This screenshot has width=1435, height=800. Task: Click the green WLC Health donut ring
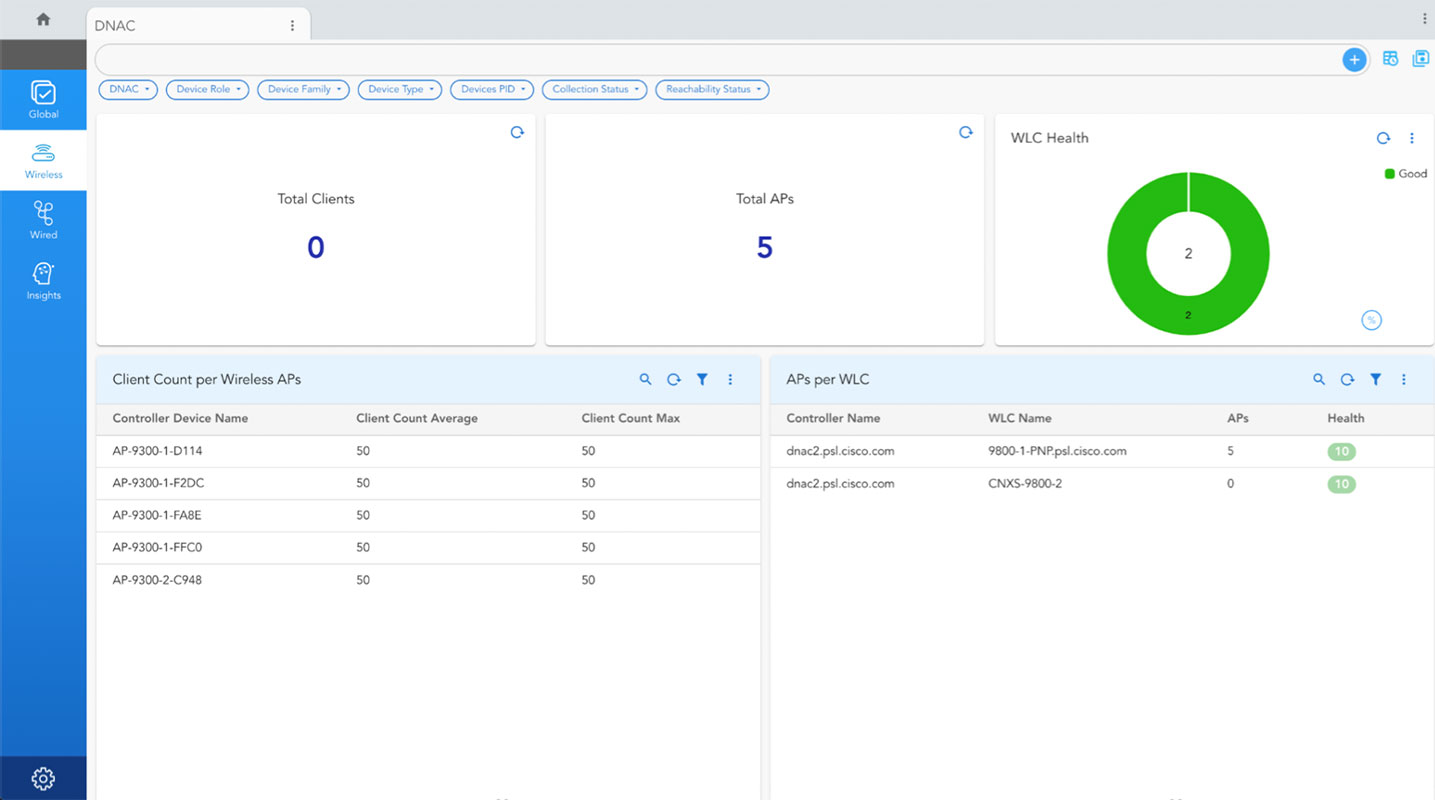pyautogui.click(x=1188, y=315)
